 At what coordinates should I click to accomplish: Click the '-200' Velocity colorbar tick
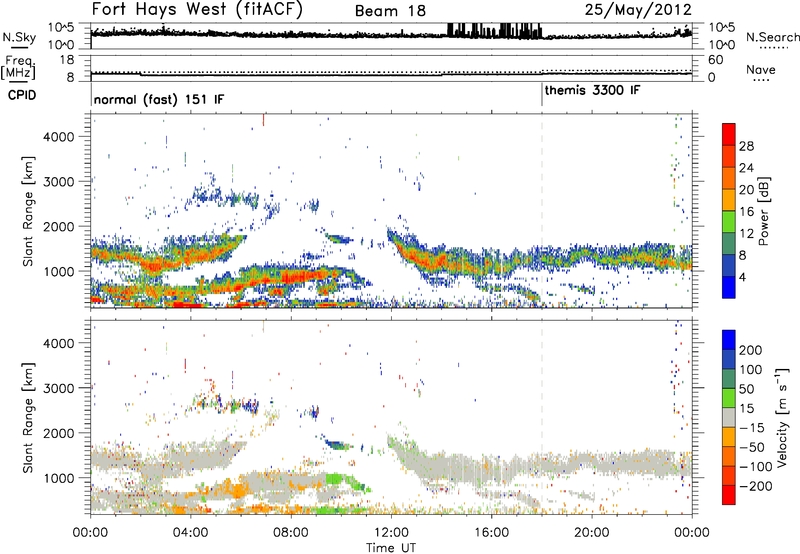754,486
